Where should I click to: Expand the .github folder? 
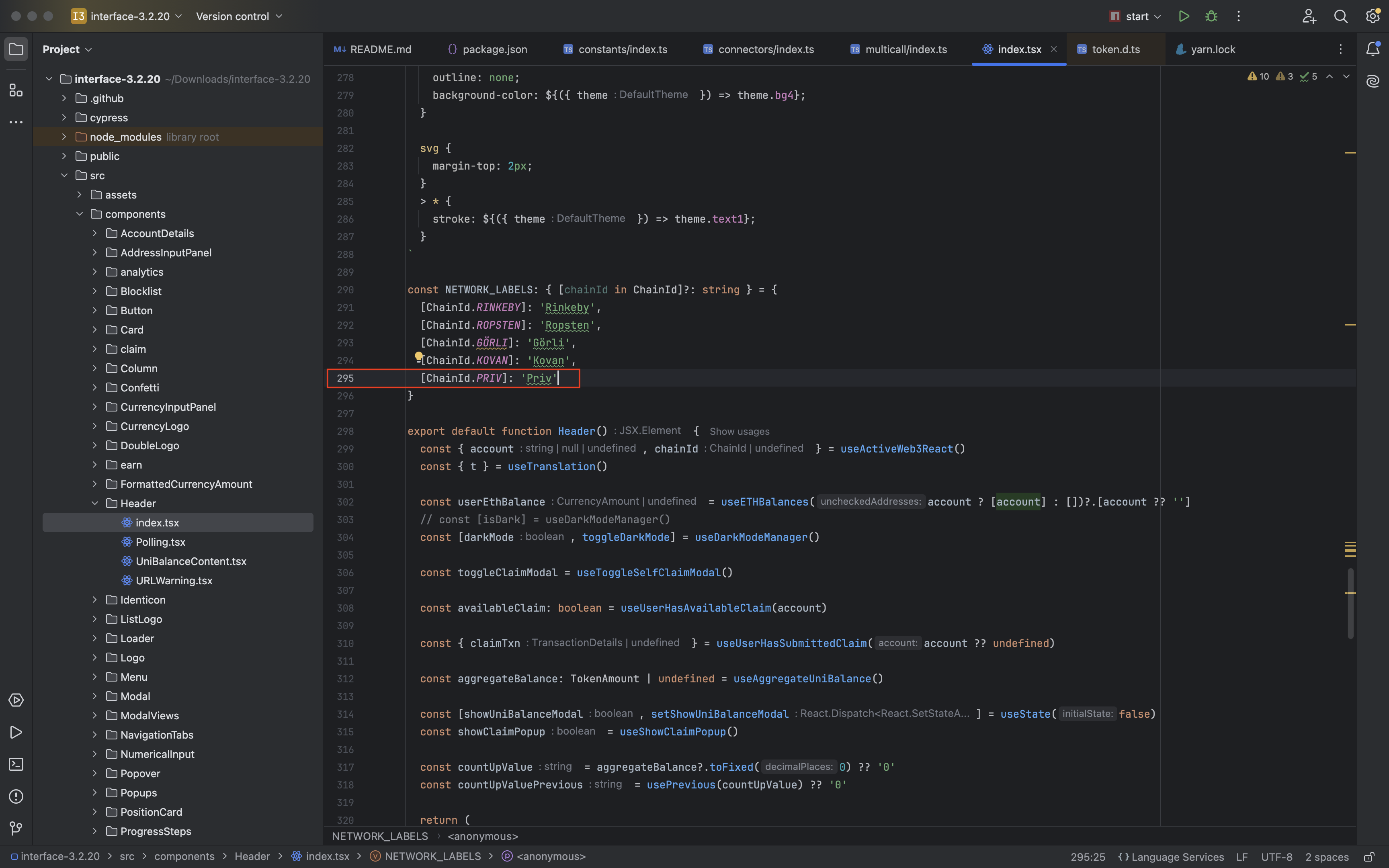tap(64, 98)
